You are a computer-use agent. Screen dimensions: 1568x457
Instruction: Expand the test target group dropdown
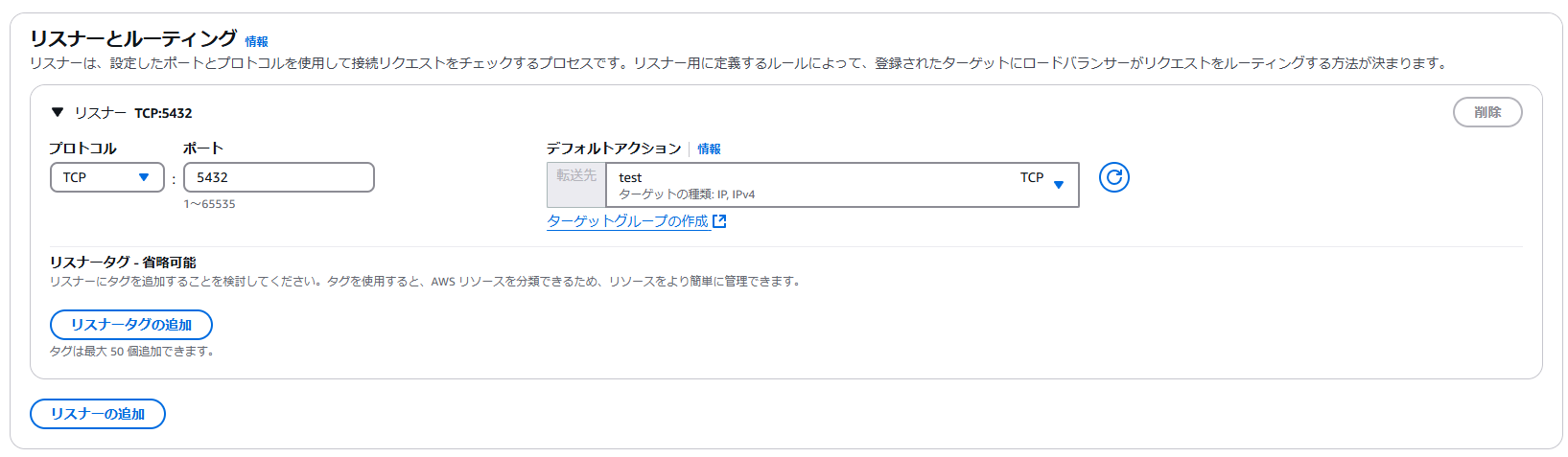[x=842, y=185]
